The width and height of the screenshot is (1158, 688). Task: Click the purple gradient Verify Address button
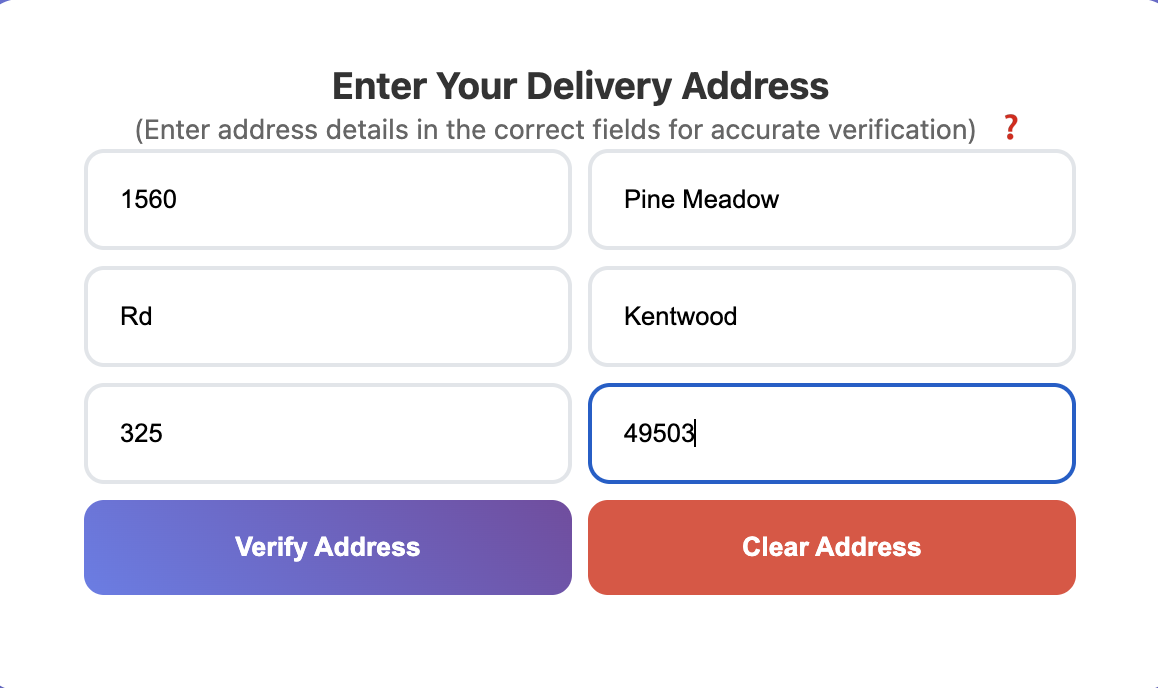tap(327, 547)
